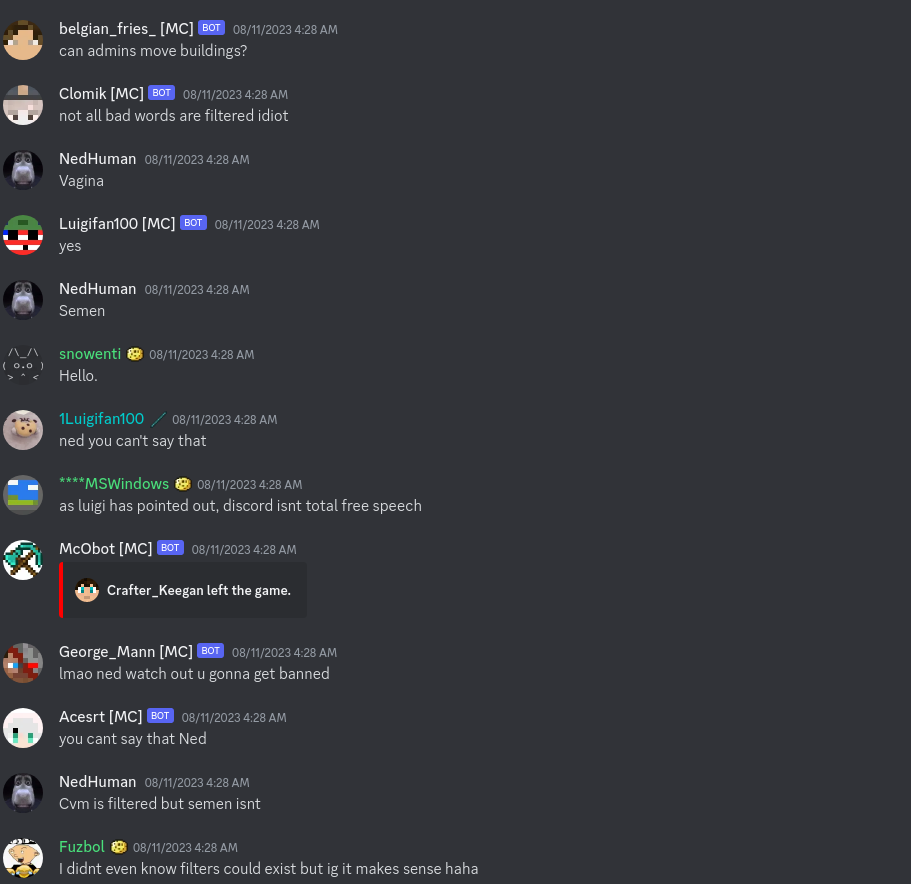
Task: Click the timestamp on Acesrt's message
Action: pos(234,718)
